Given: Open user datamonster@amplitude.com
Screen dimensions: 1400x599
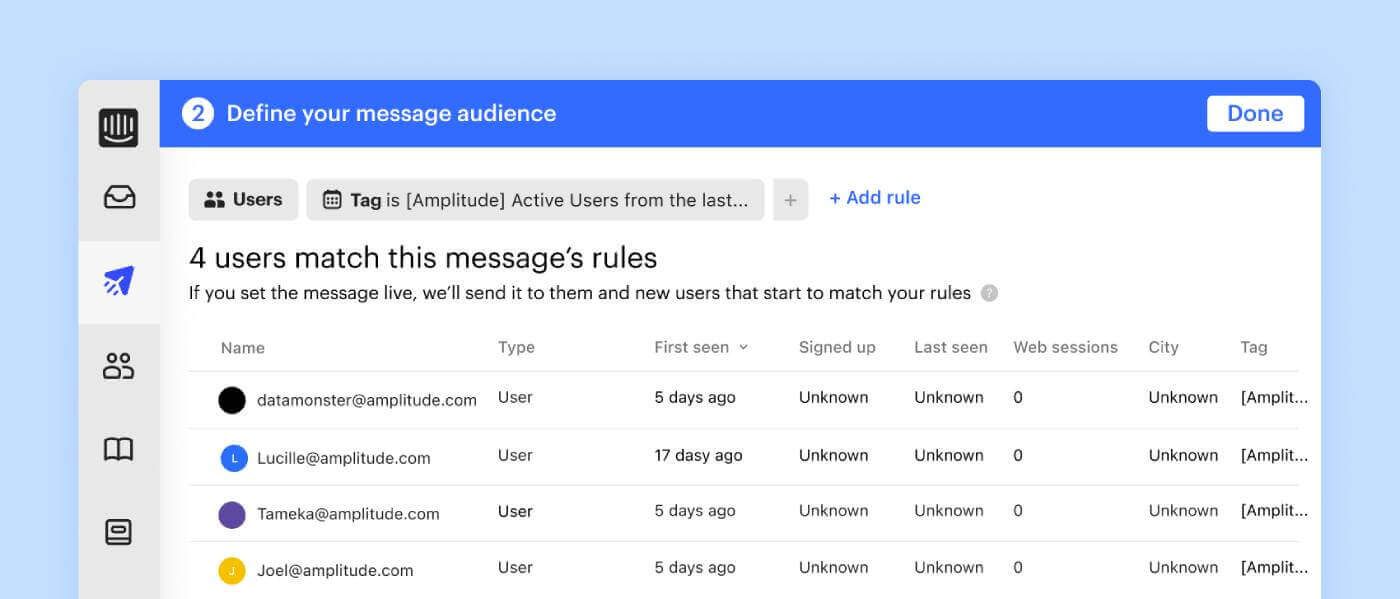Looking at the screenshot, I should coord(367,400).
